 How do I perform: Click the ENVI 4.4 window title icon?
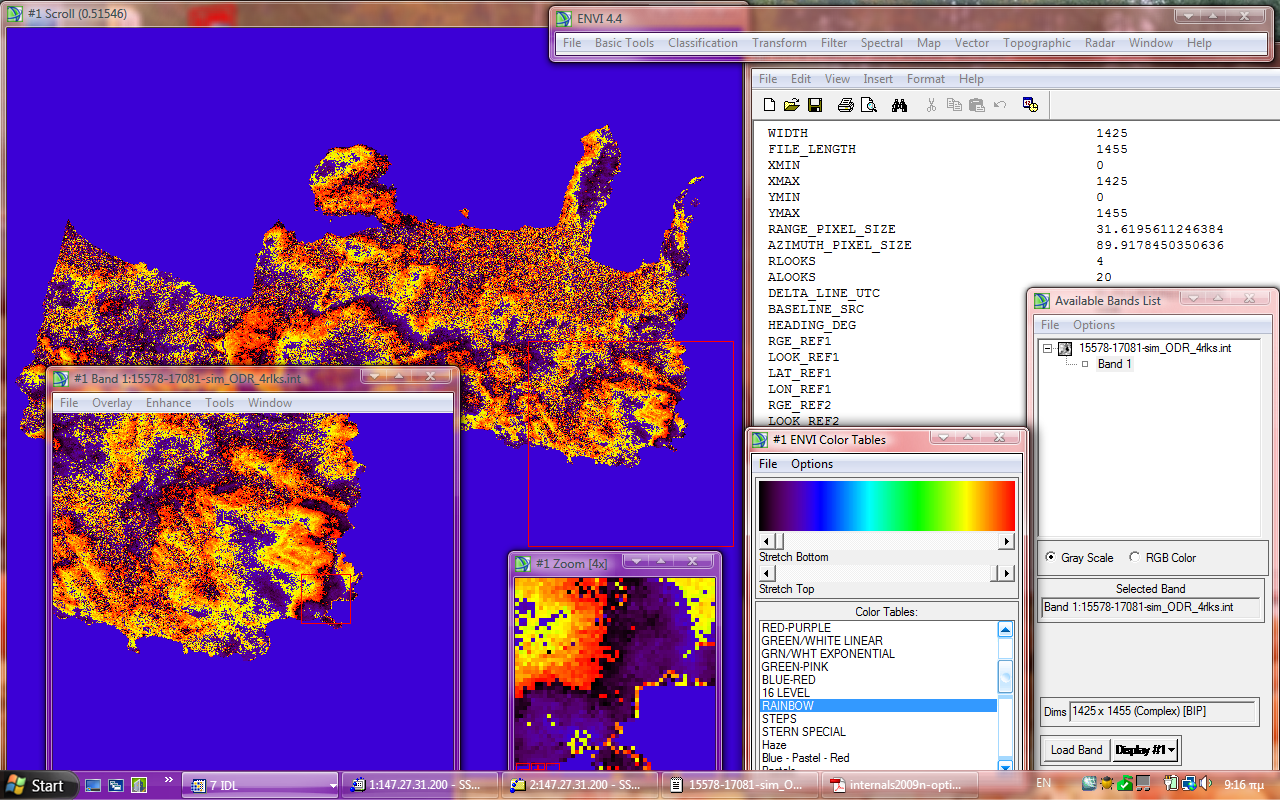565,18
